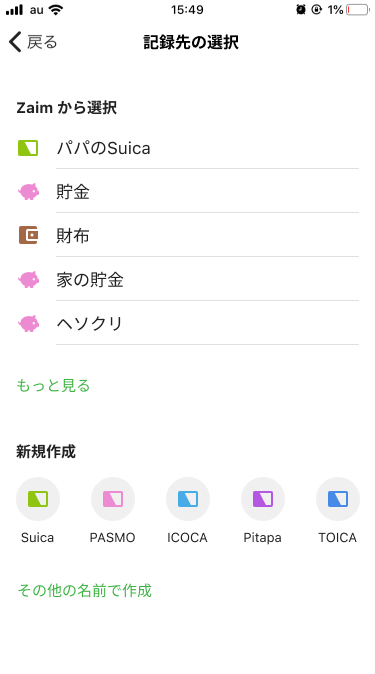Screen dimensions: 375x674
Task: Expand the list with もっと見る
Action: (53, 386)
